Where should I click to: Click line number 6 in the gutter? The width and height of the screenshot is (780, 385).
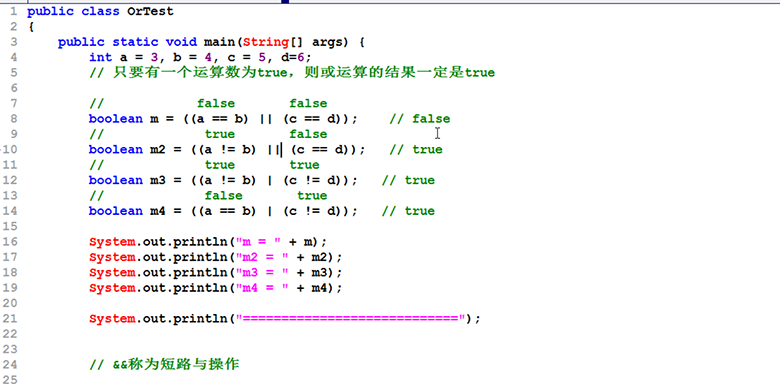pos(13,88)
